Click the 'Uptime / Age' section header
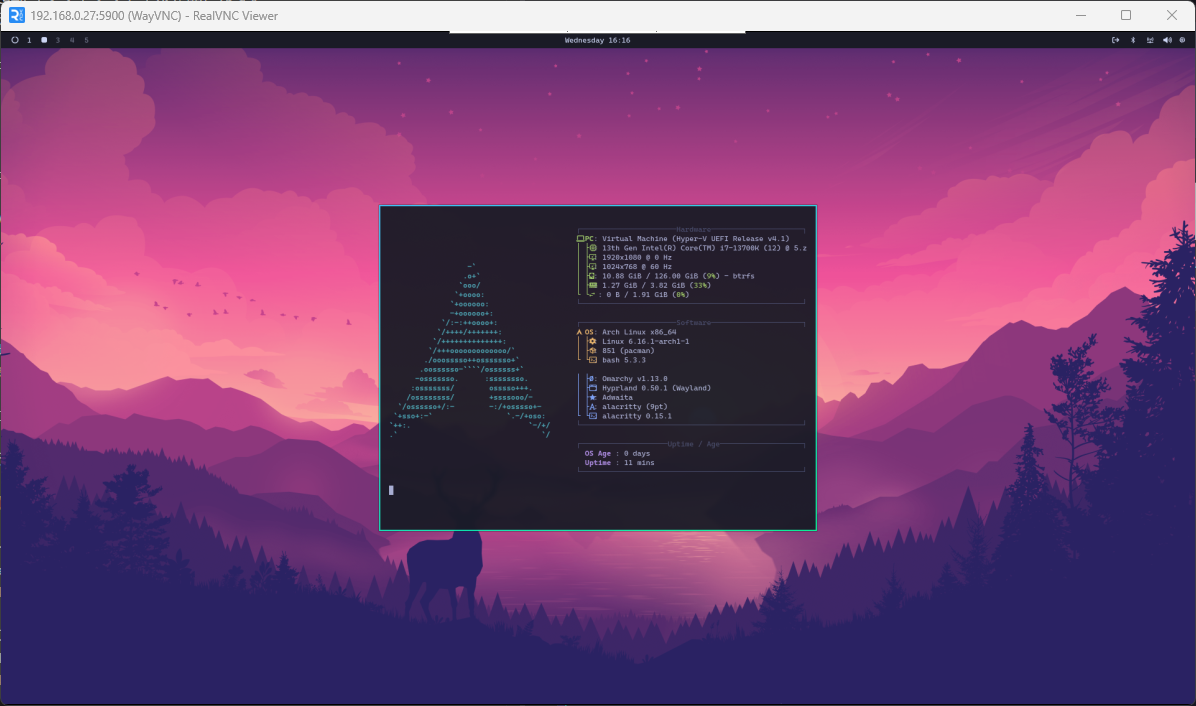The image size is (1196, 706). [x=693, y=444]
